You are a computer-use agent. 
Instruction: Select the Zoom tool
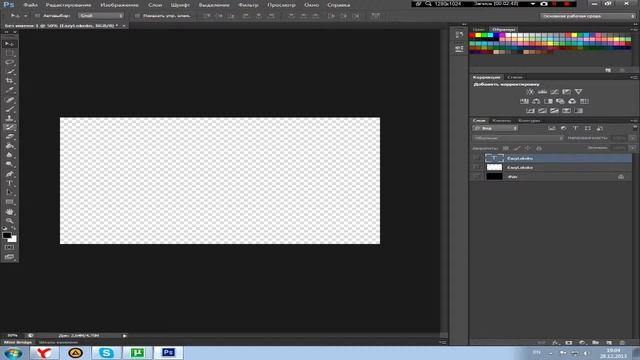(9, 221)
